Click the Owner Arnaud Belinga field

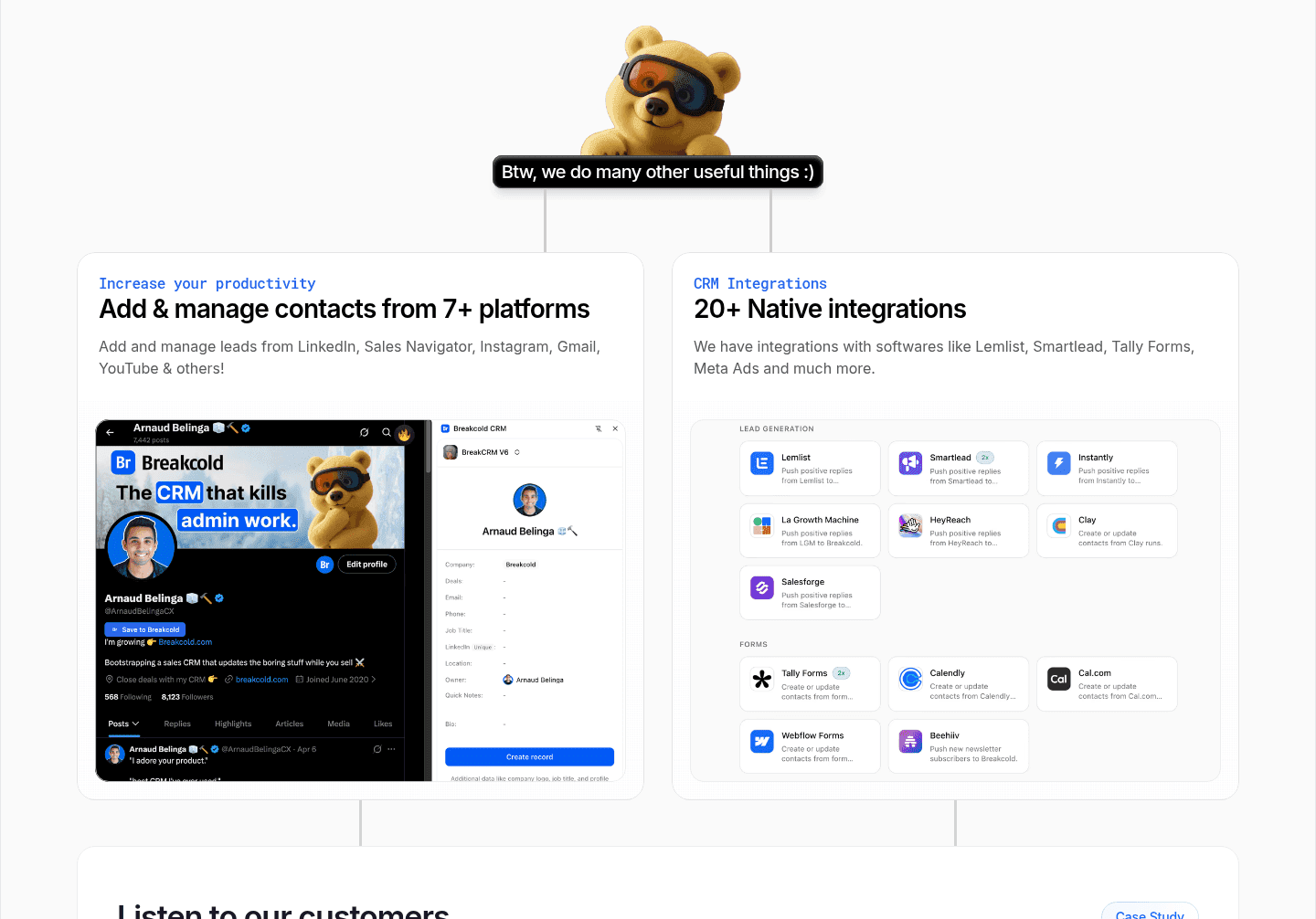pyautogui.click(x=534, y=680)
